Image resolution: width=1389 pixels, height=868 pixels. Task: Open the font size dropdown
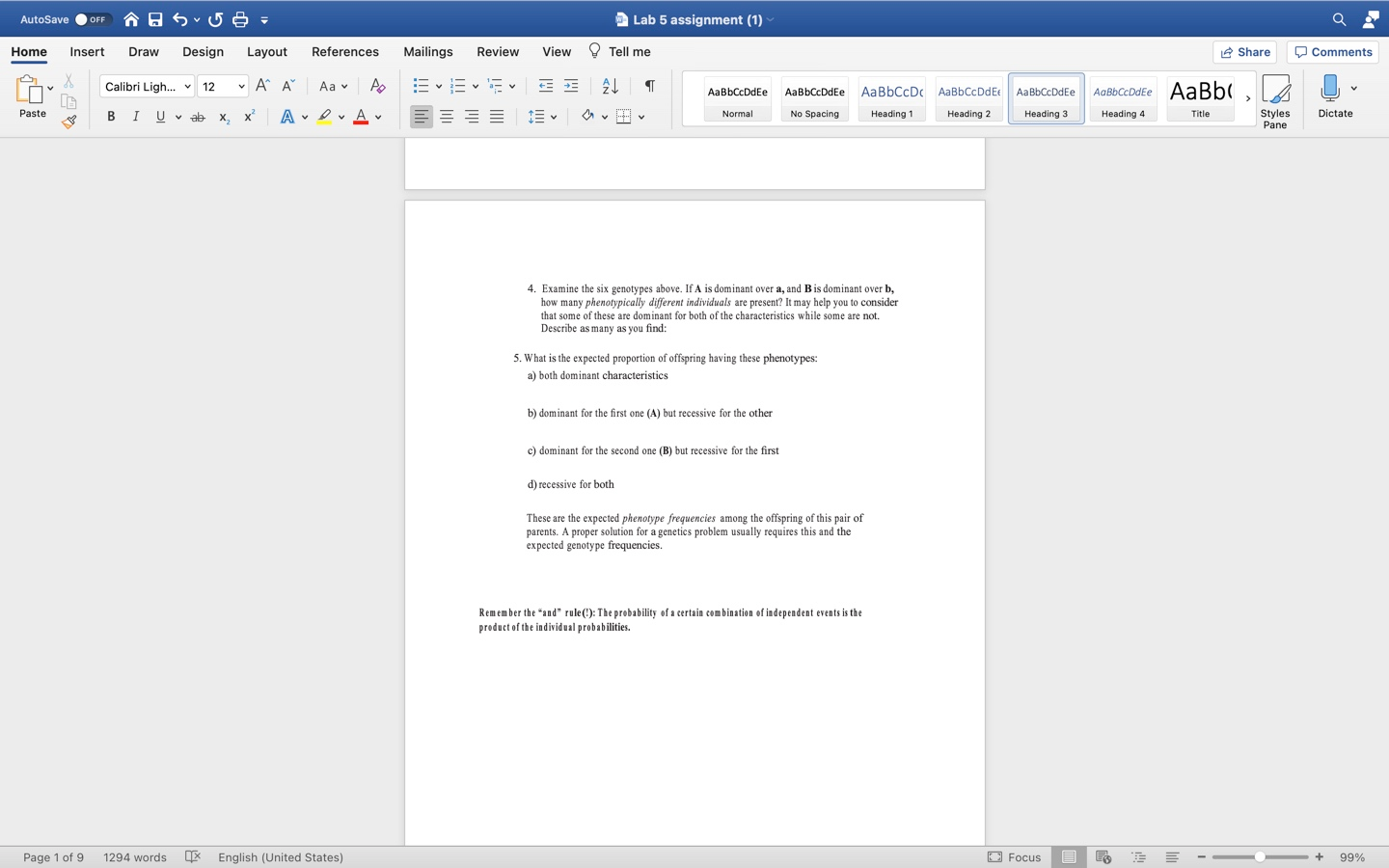pos(242,86)
